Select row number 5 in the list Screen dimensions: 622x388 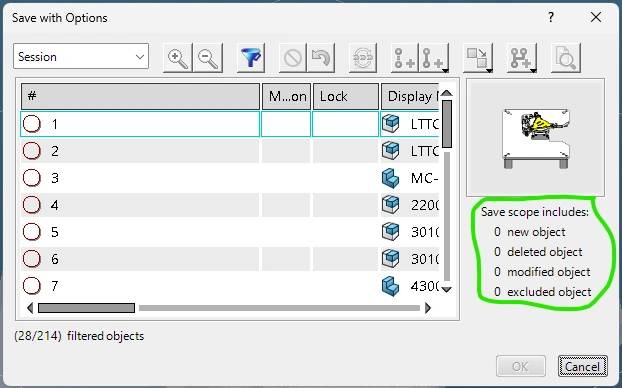(55, 232)
